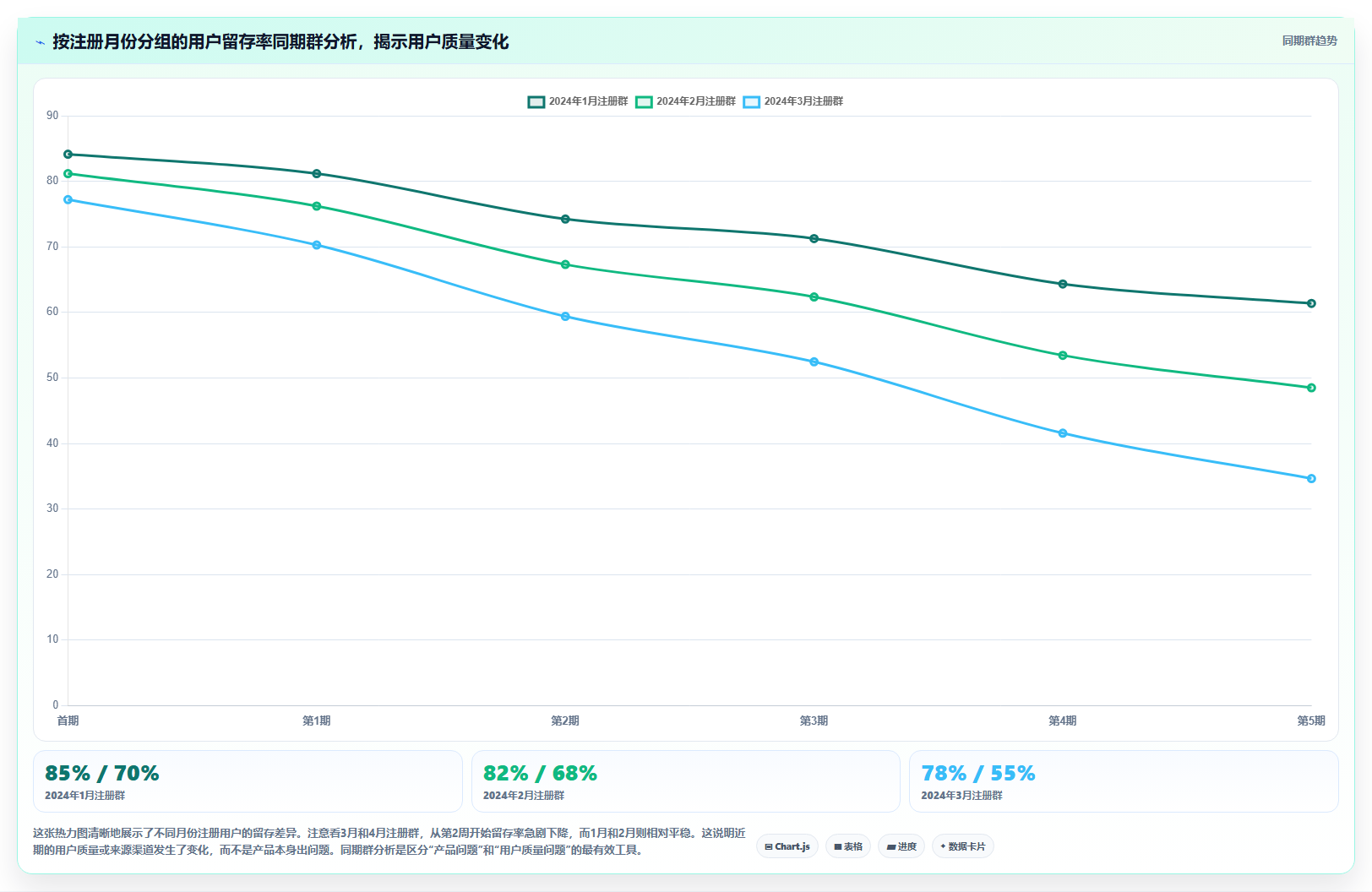1372x892 pixels.
Task: Click the 3月 cohort point at 第1期
Action: click(x=317, y=246)
